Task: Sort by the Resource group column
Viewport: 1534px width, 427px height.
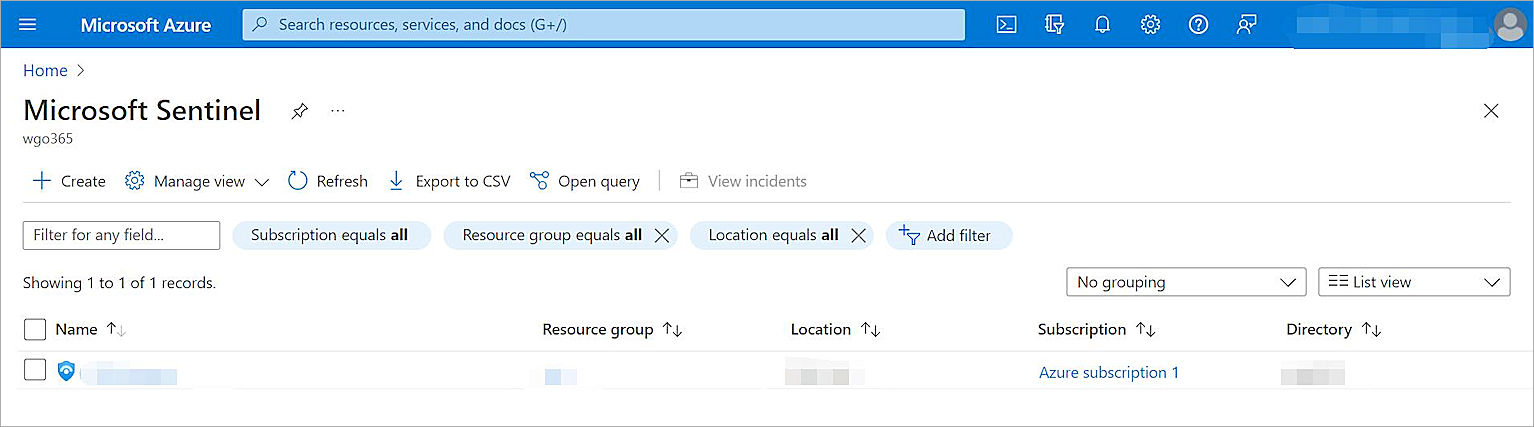Action: coord(612,329)
